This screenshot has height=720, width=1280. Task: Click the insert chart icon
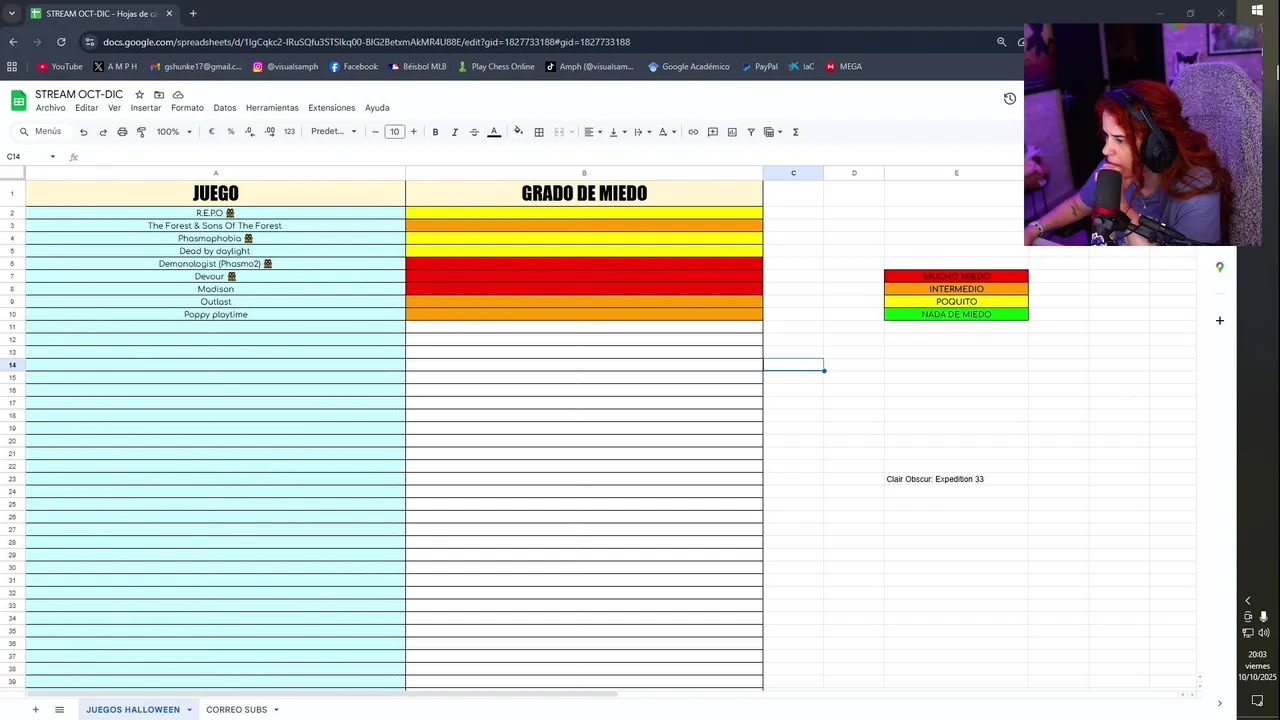tap(732, 132)
